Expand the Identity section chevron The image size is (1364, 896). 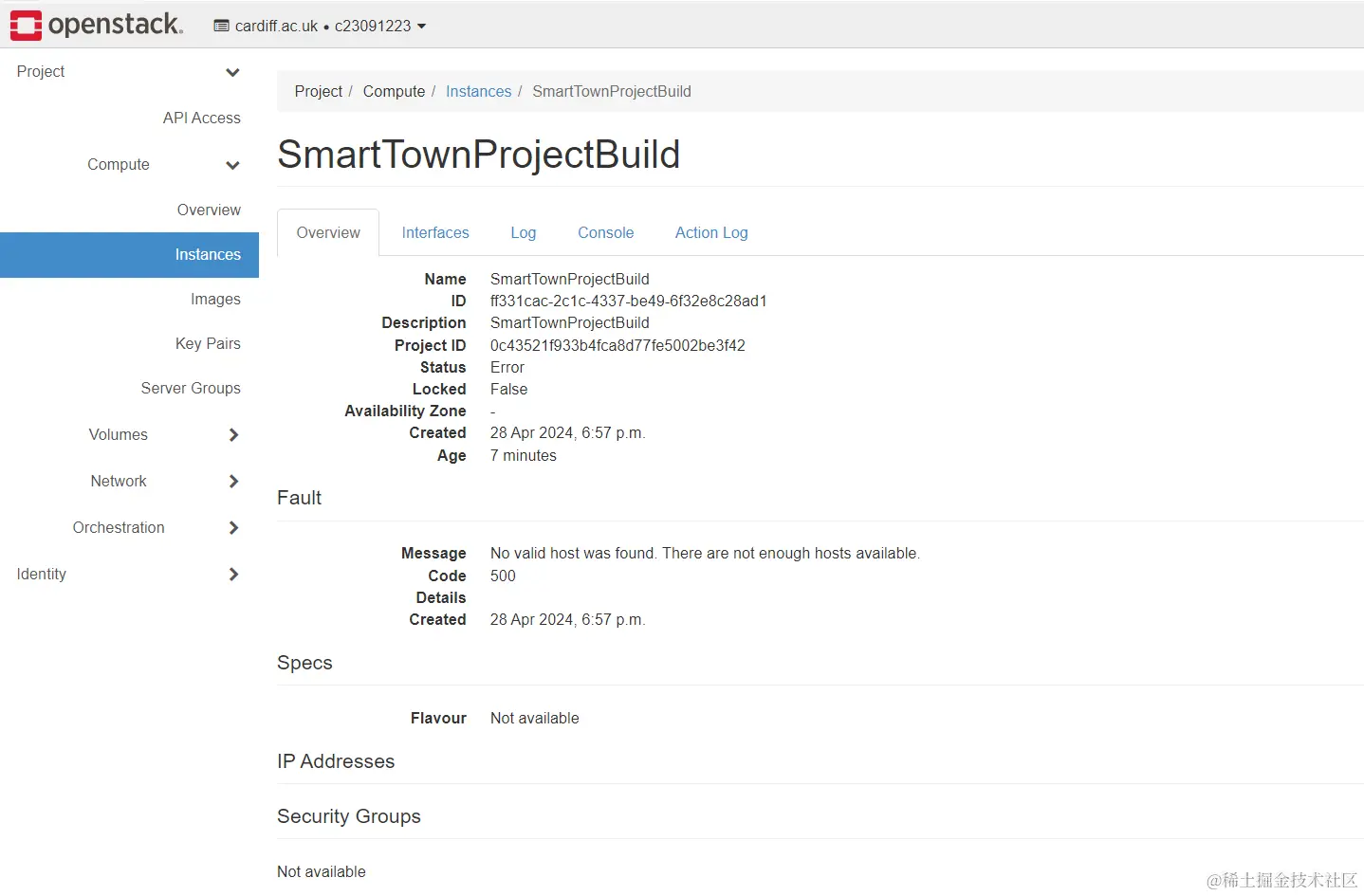(x=233, y=574)
